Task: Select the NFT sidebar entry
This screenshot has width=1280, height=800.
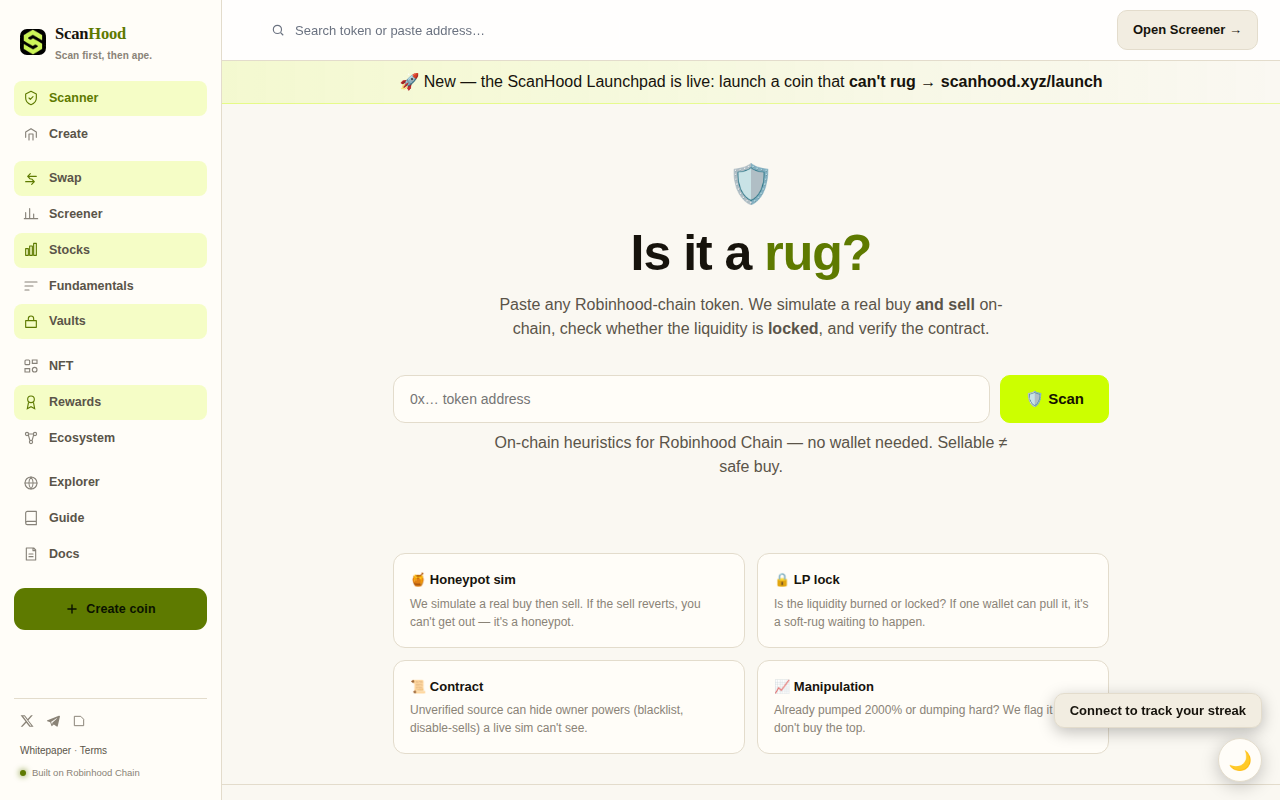Action: coord(110,366)
